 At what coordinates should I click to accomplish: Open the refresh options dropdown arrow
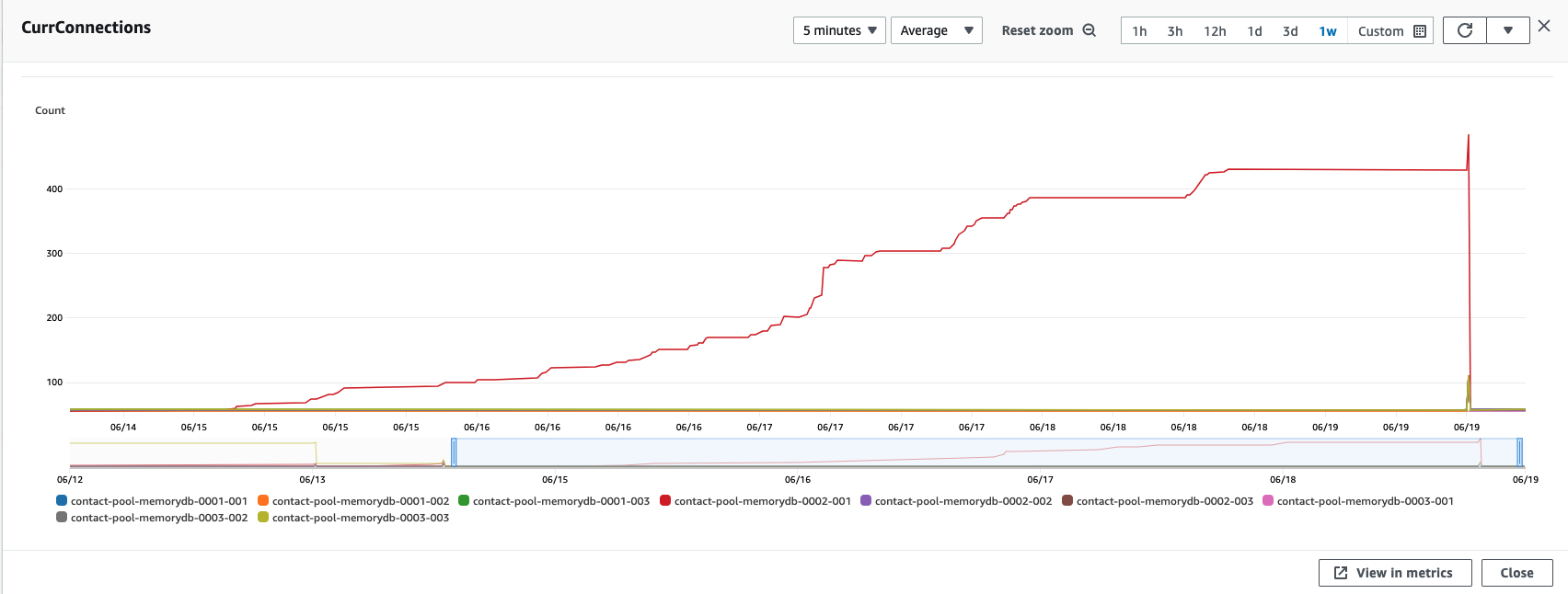1508,30
